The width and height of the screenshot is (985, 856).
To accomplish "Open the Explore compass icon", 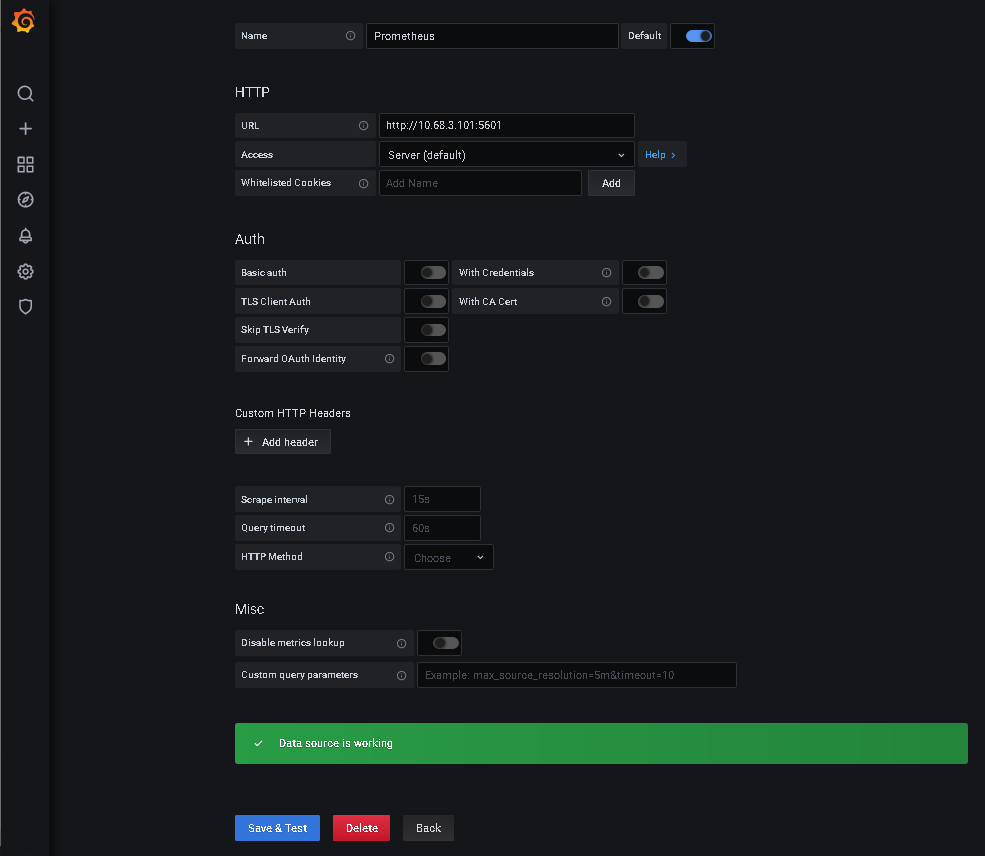I will point(25,200).
